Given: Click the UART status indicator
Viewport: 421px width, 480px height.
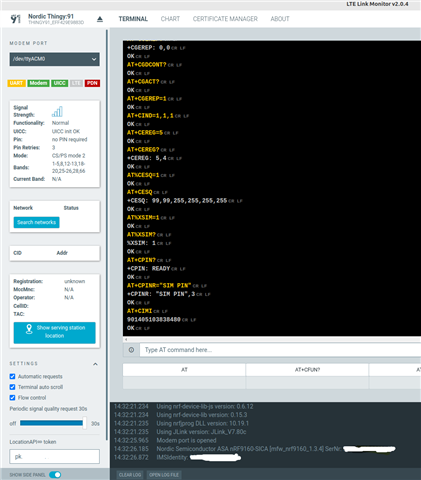Looking at the screenshot, I should (x=16, y=83).
